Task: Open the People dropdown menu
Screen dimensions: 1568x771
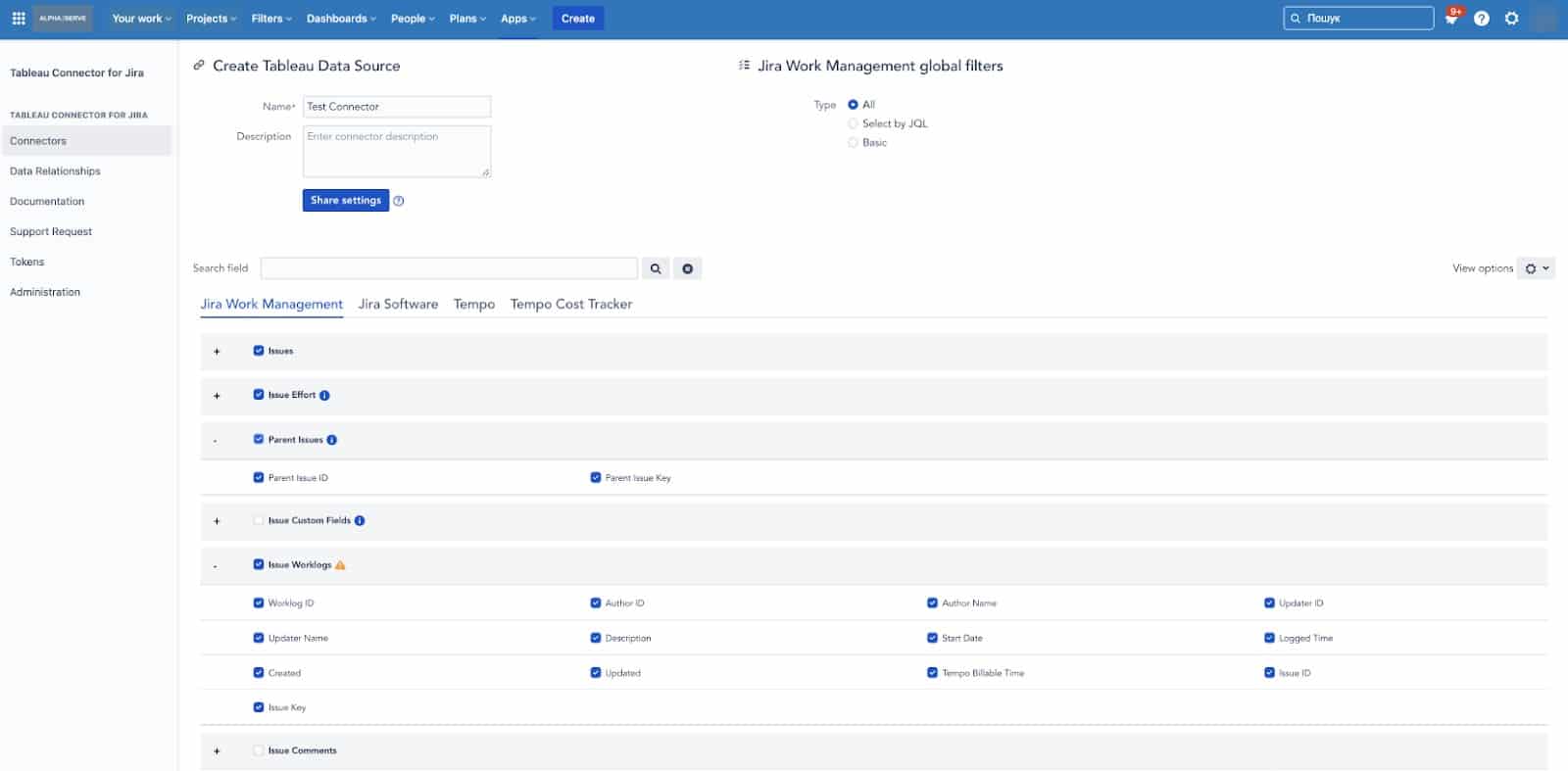Action: [x=413, y=19]
